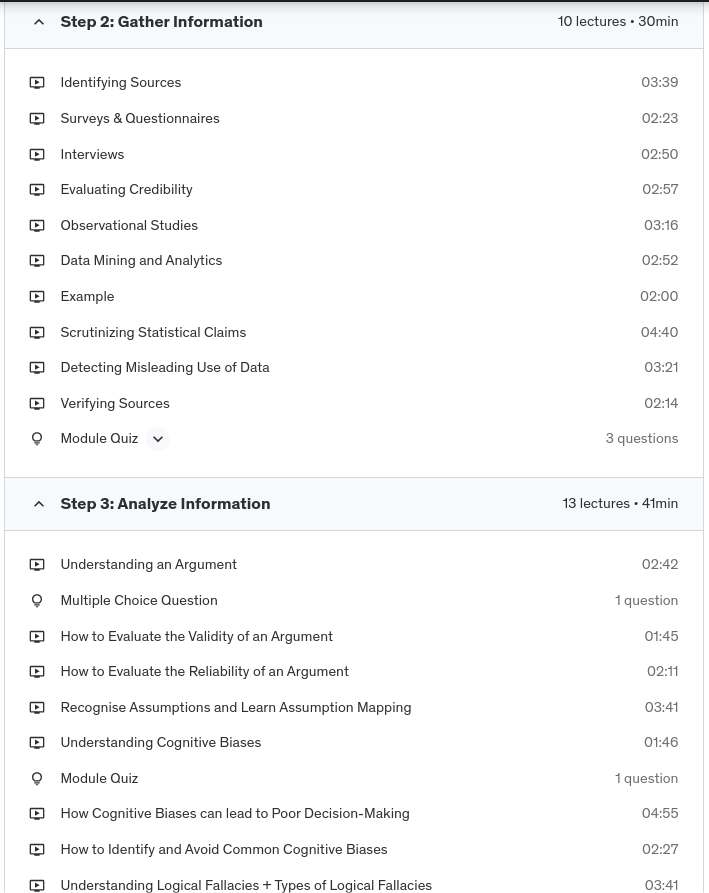709x893 pixels.
Task: Click video icon next to Interviews lecture
Action: pos(37,155)
